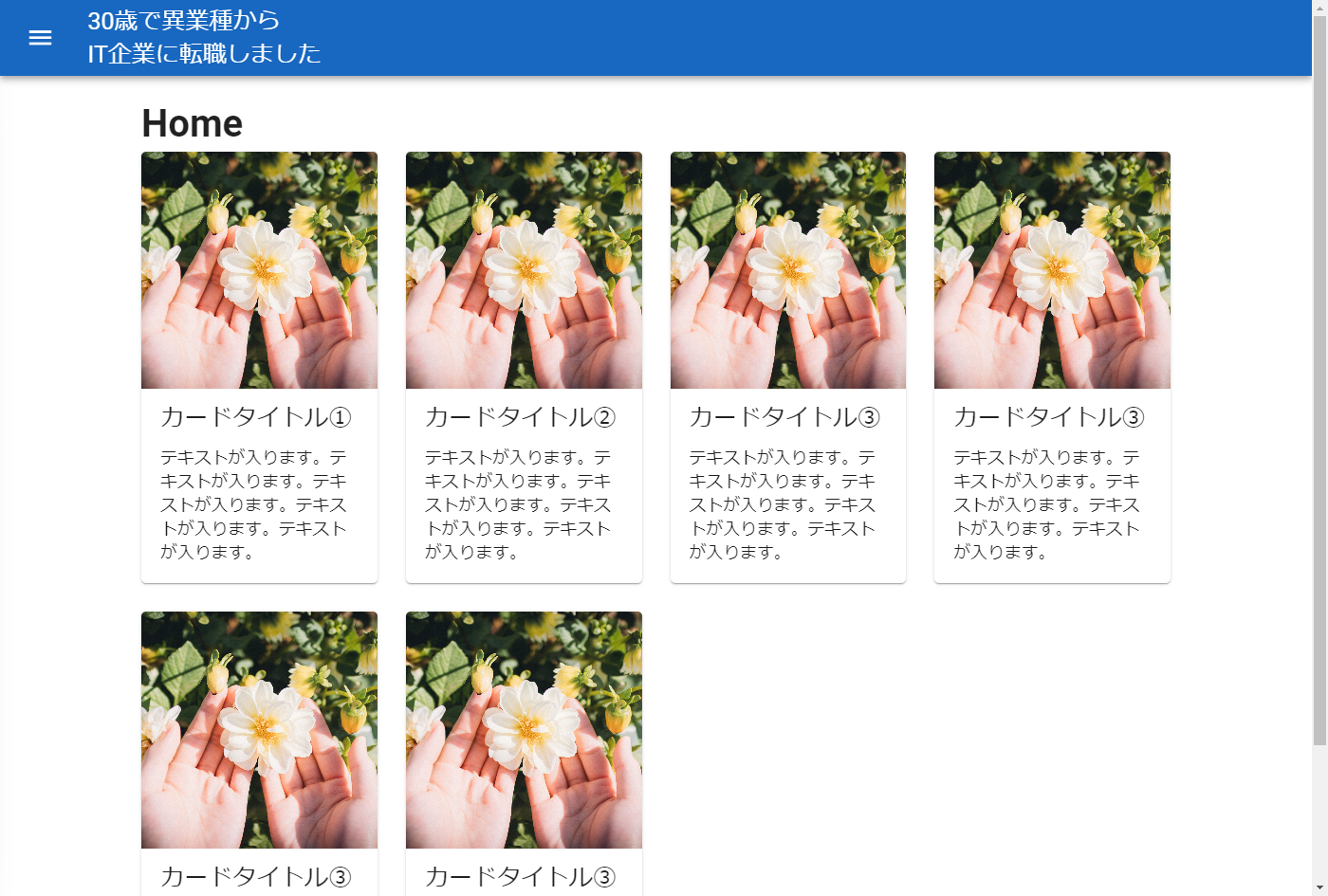
Task: Click the Home page heading
Action: coord(192,123)
